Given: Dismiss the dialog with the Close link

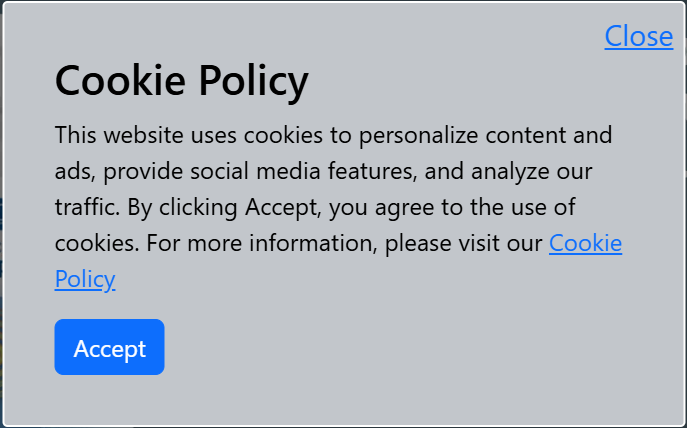Looking at the screenshot, I should coord(638,36).
